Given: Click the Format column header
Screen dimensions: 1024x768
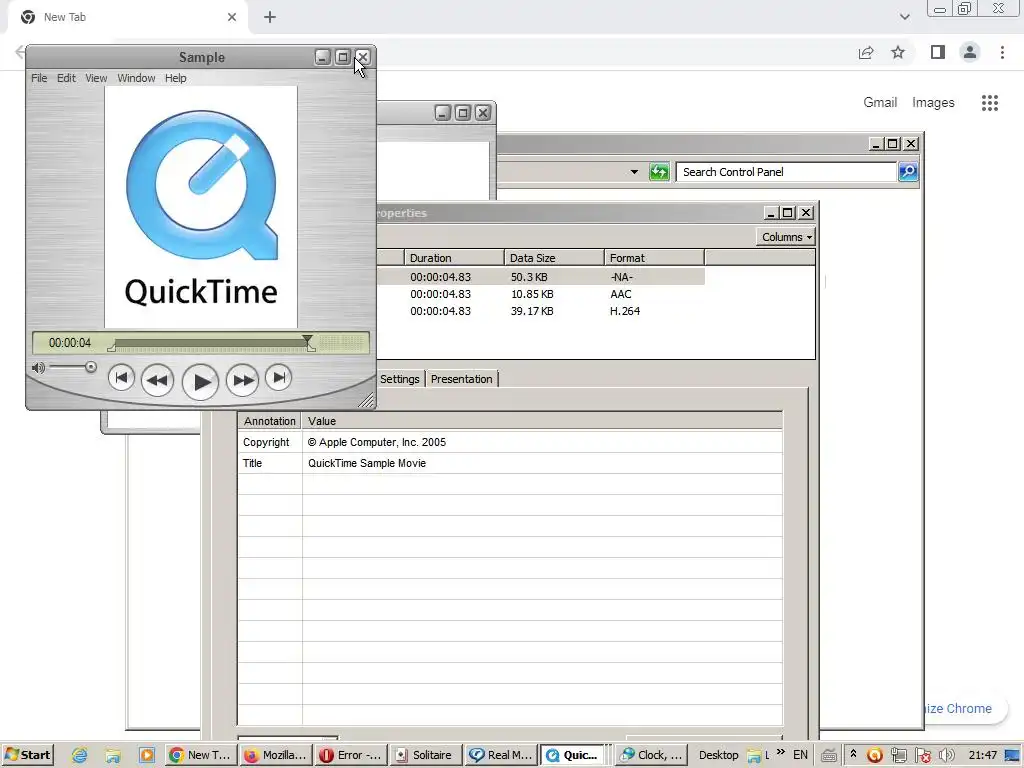Looking at the screenshot, I should [x=654, y=258].
